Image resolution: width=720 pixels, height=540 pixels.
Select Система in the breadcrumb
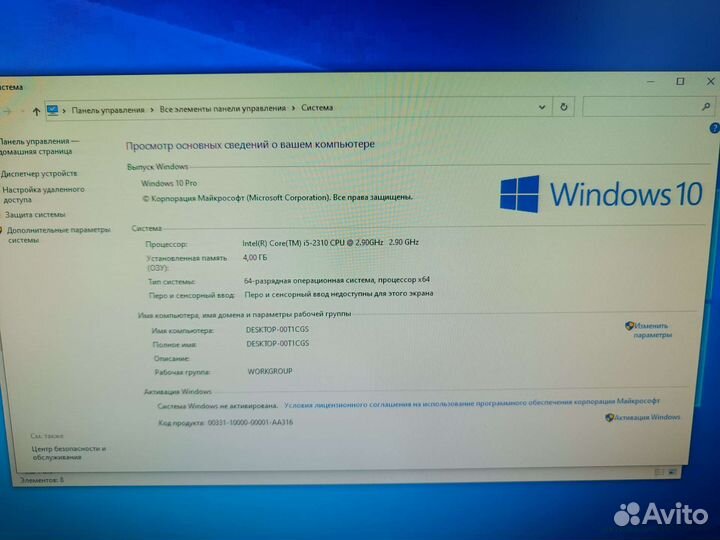click(x=317, y=108)
